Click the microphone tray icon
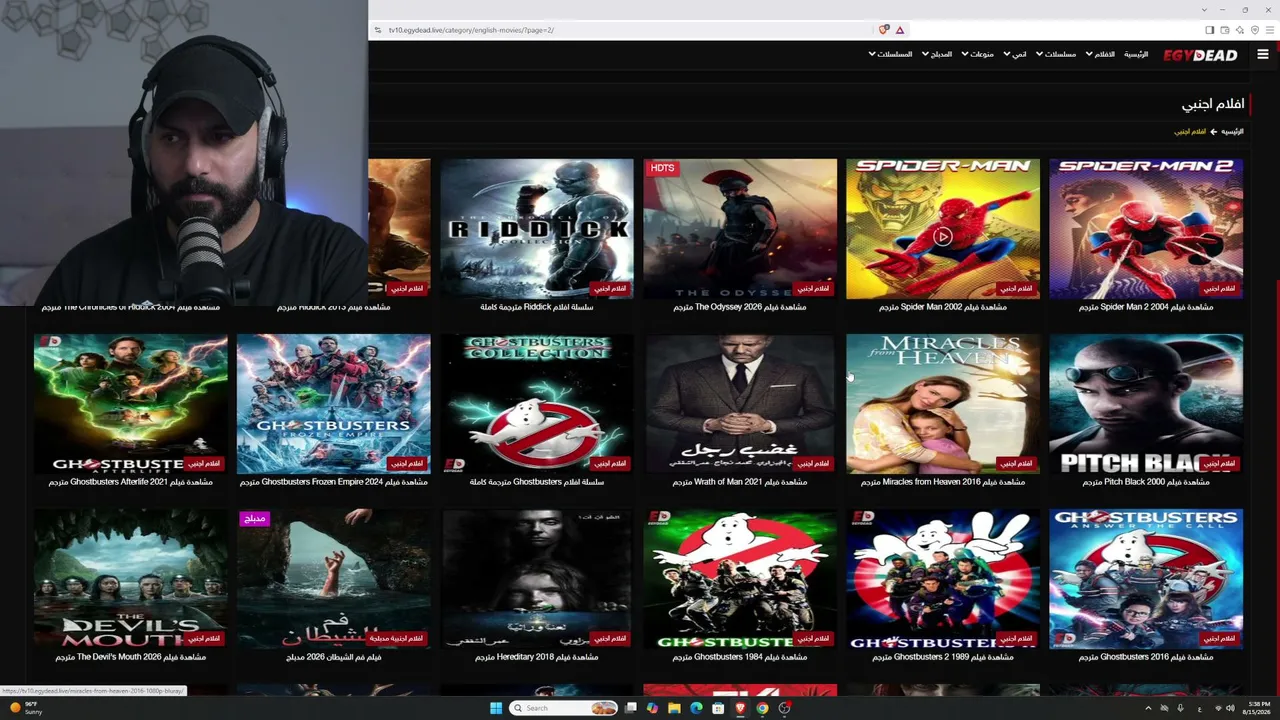The width and height of the screenshot is (1280, 720). tap(1180, 708)
